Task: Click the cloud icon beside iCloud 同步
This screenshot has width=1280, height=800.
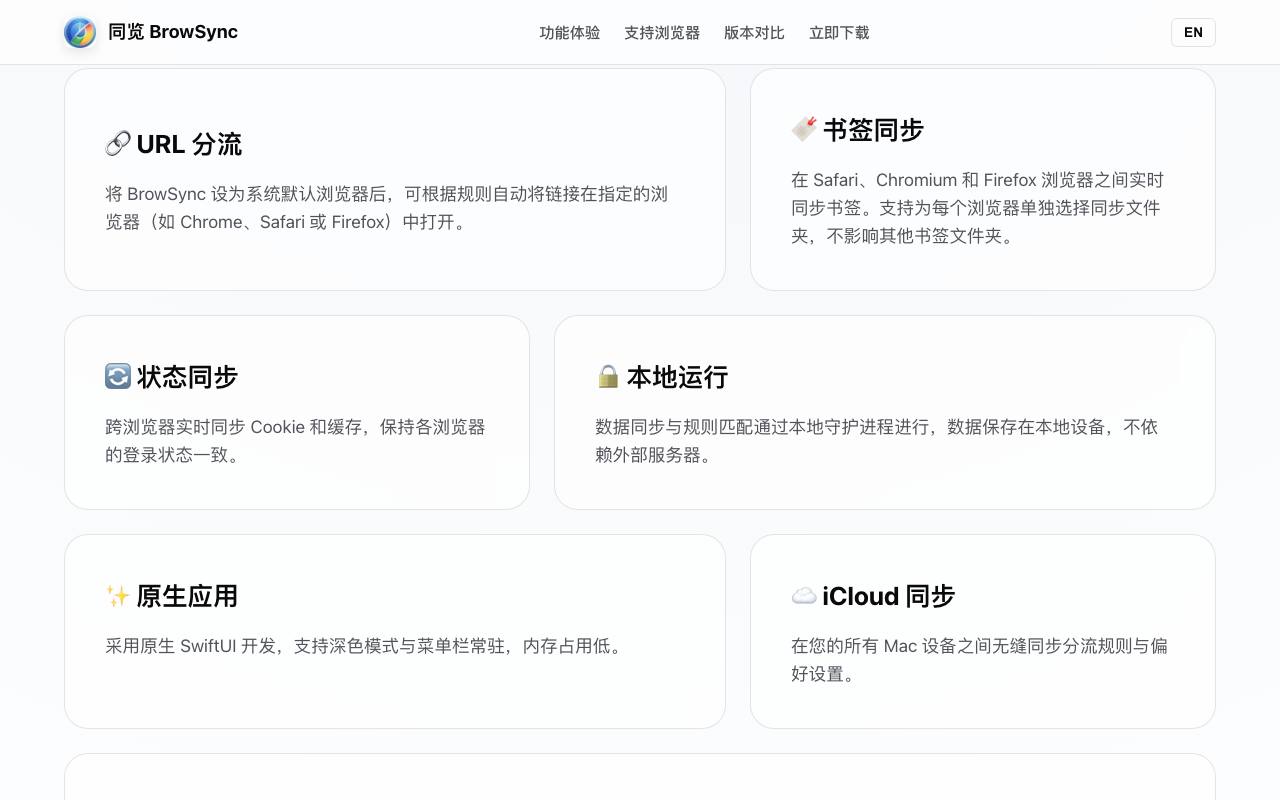Action: pyautogui.click(x=804, y=596)
